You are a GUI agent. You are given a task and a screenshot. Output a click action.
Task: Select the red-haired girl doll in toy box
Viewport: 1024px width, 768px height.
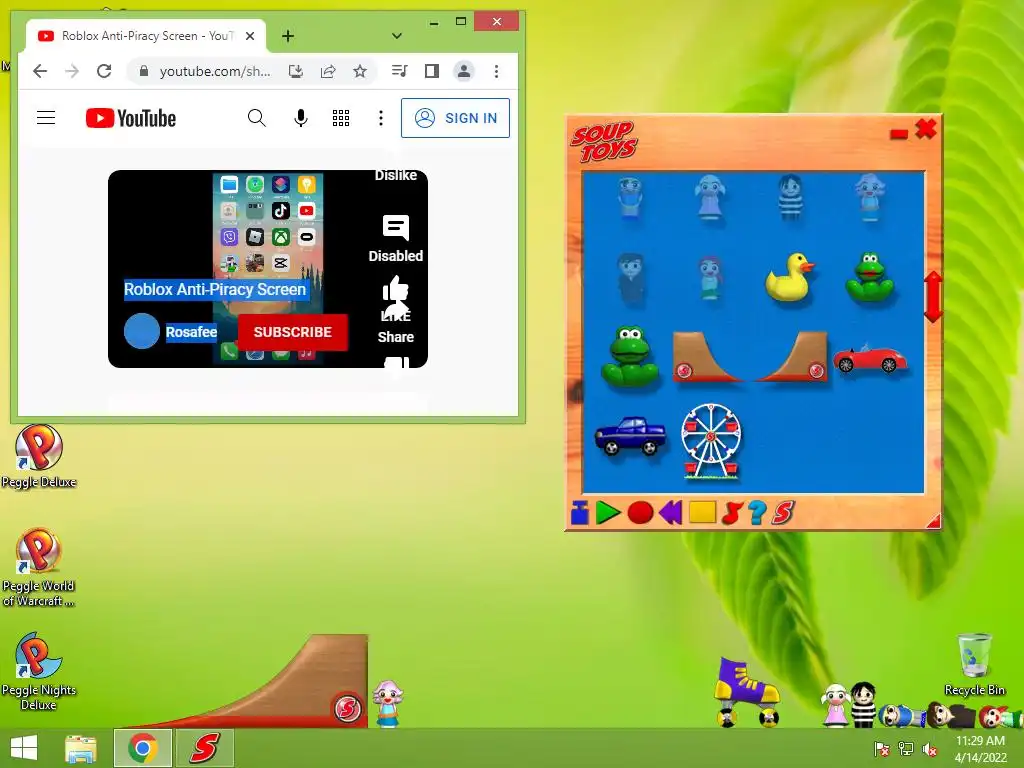pos(710,278)
